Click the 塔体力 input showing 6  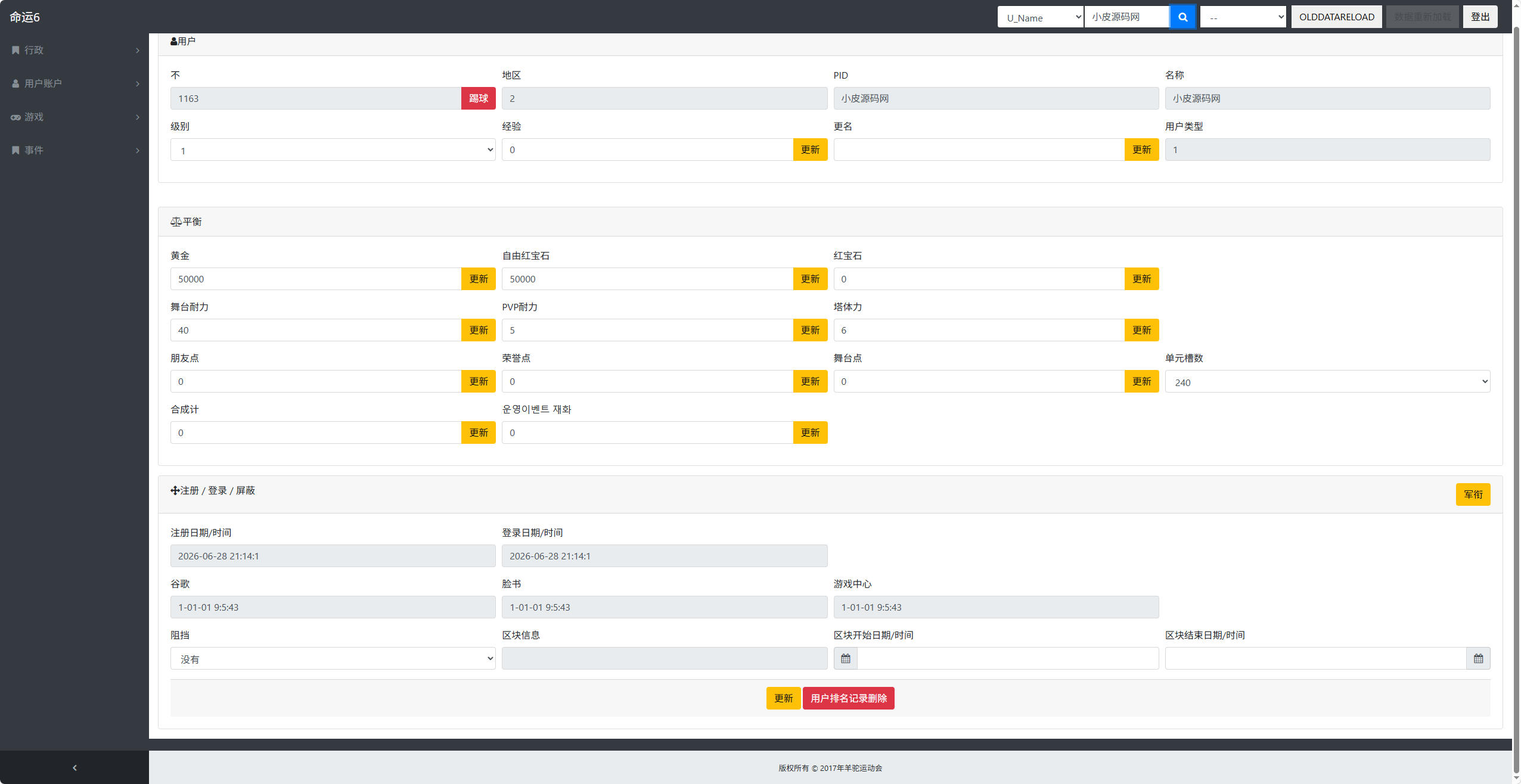click(x=979, y=330)
